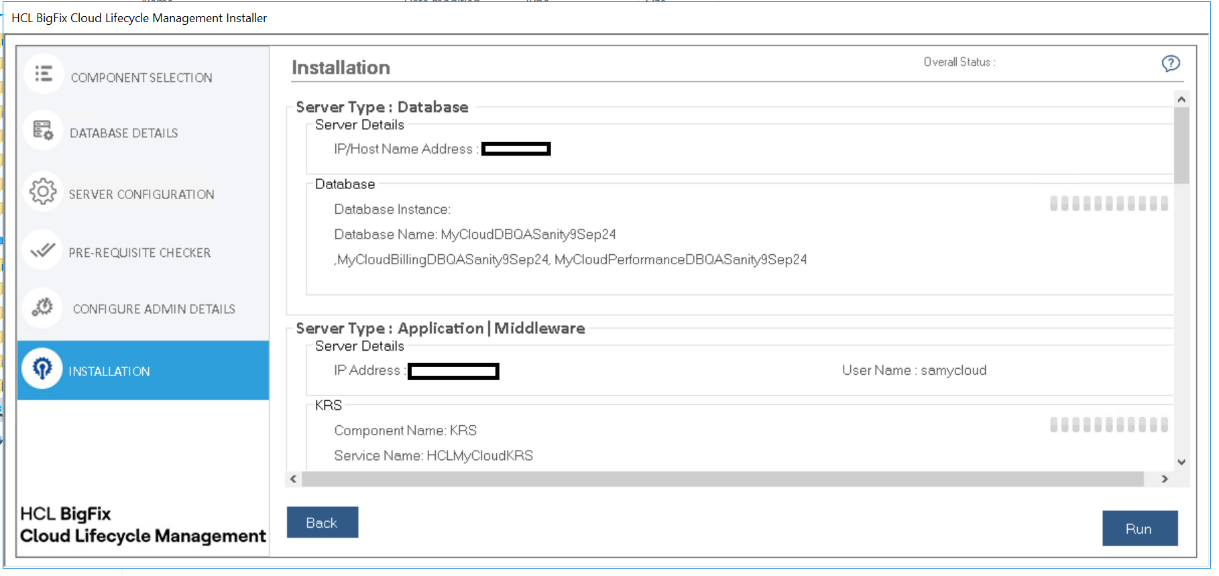Open the Component Selection step
The width and height of the screenshot is (1219, 576).
pyautogui.click(x=141, y=78)
